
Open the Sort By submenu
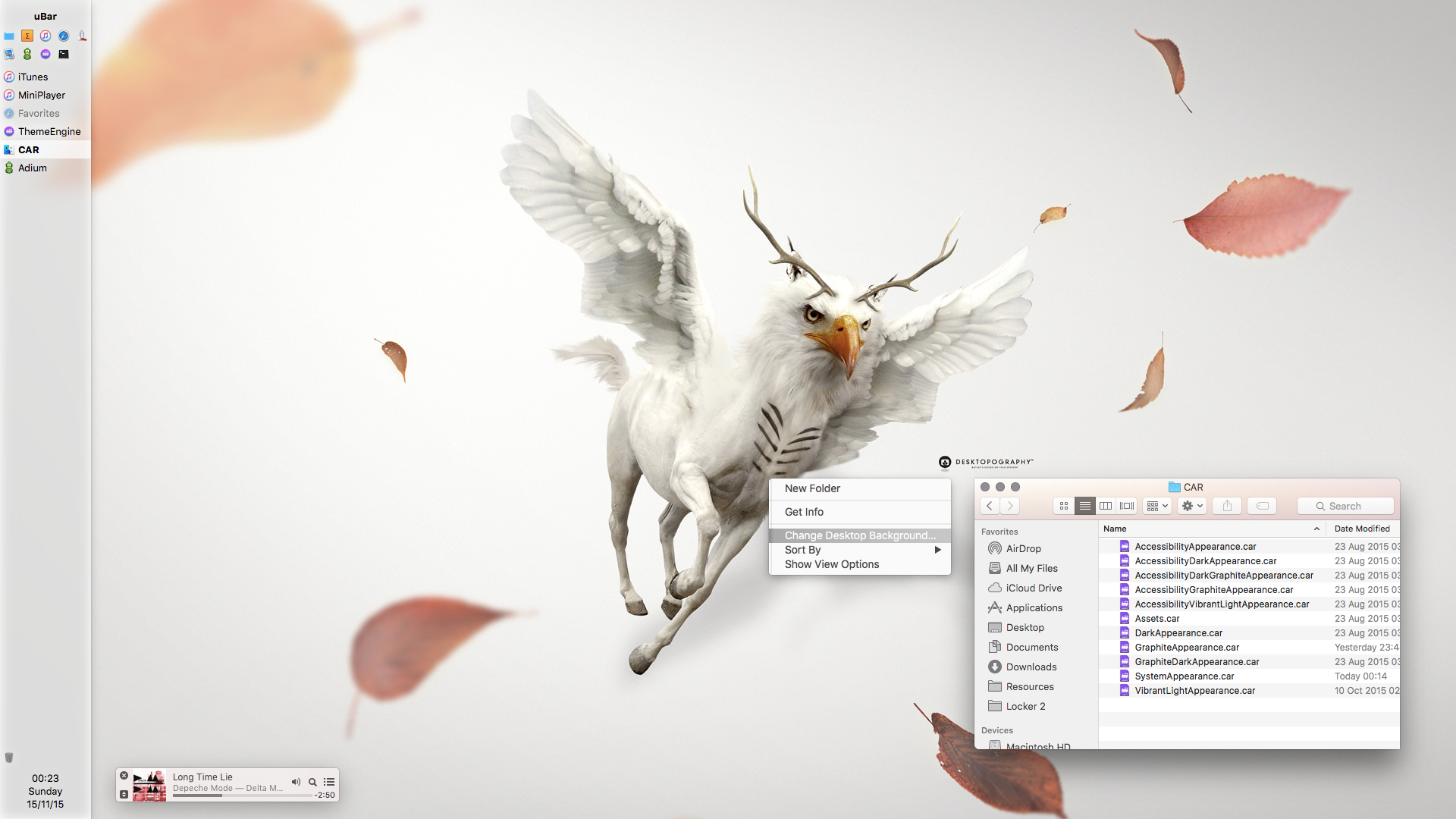coord(860,550)
